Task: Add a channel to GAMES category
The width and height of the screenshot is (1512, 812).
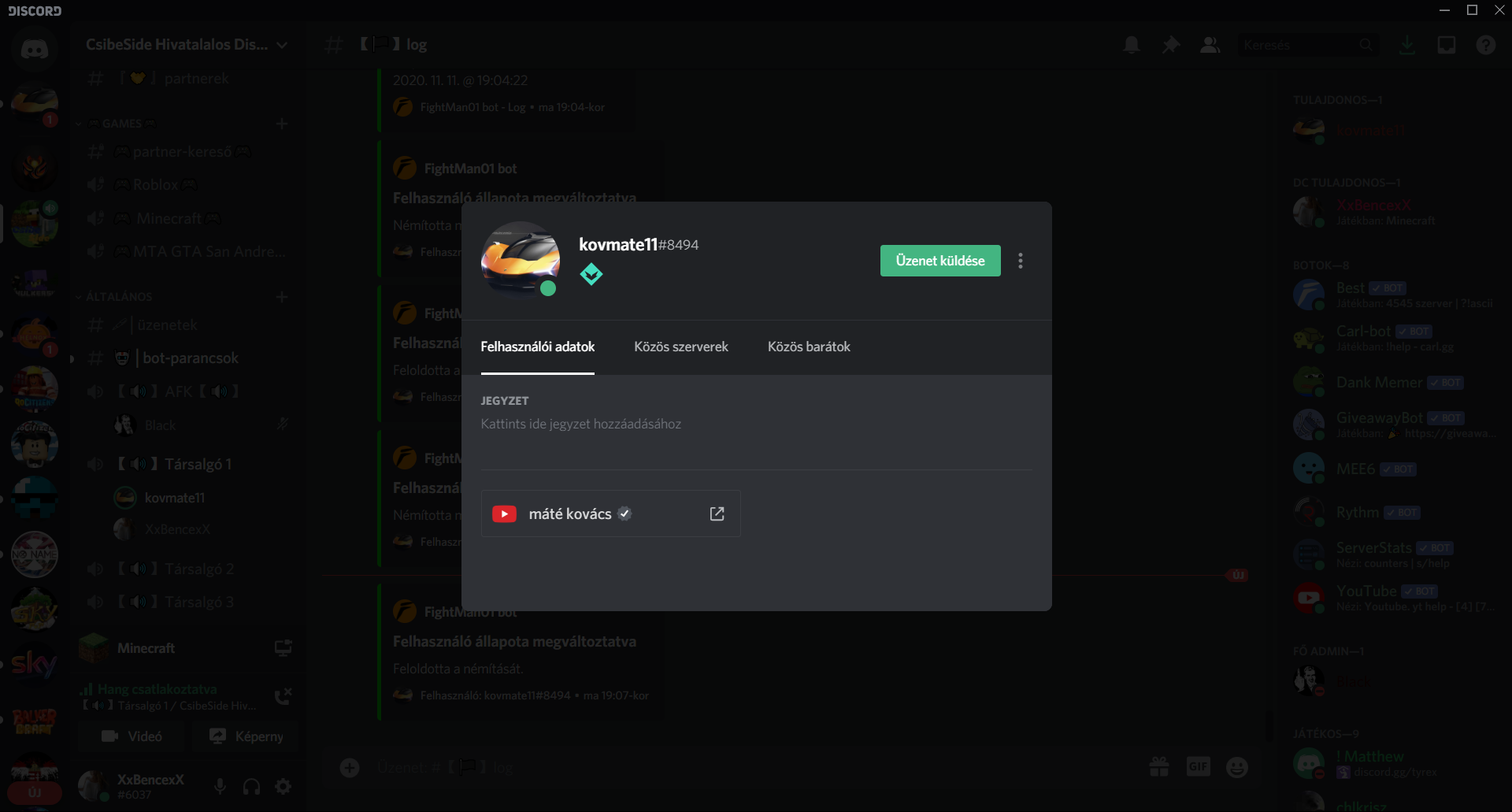Action: coord(282,124)
